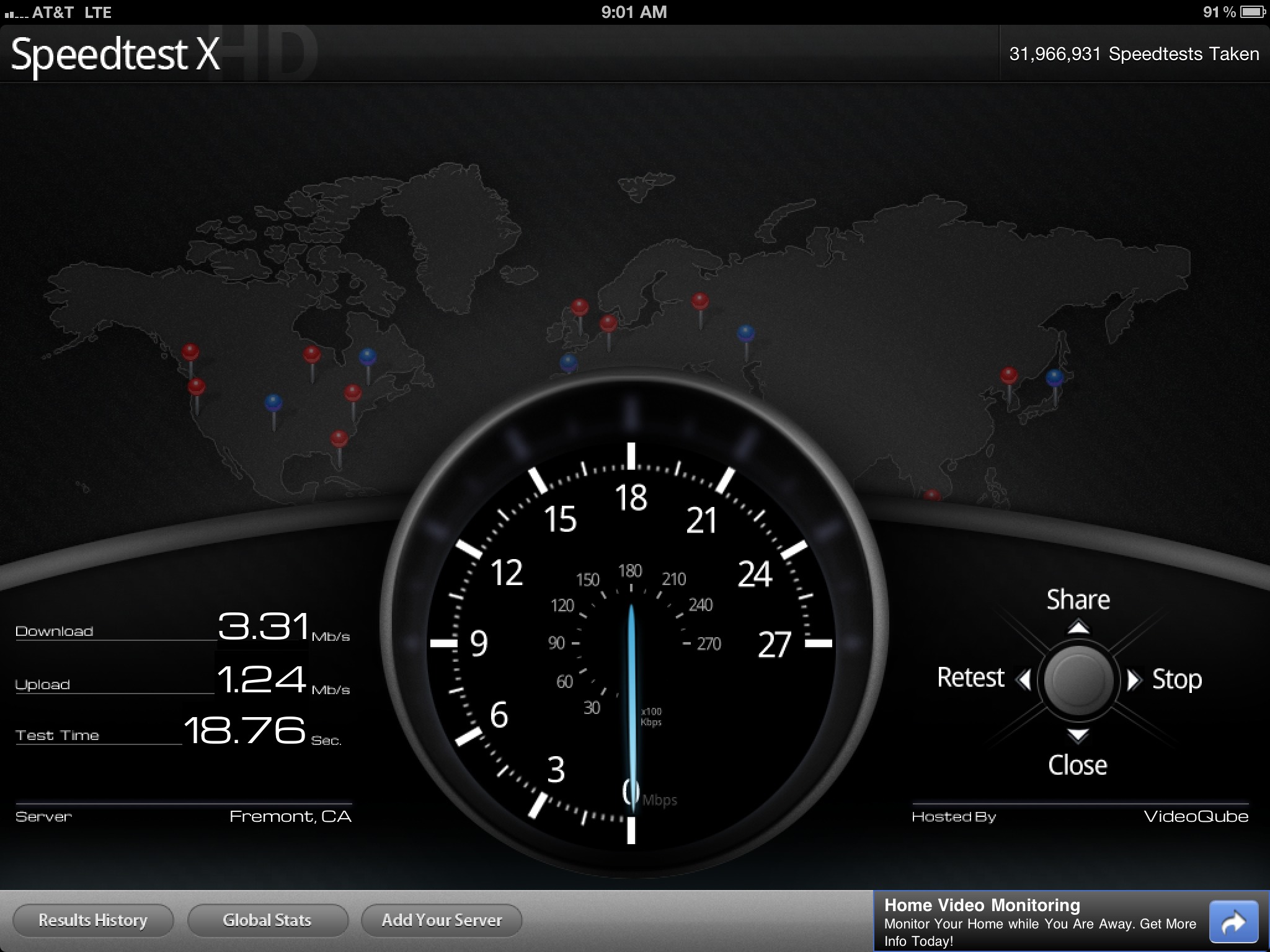Click the blue share arrow in the ad banner
The image size is (1270, 952).
tap(1233, 922)
